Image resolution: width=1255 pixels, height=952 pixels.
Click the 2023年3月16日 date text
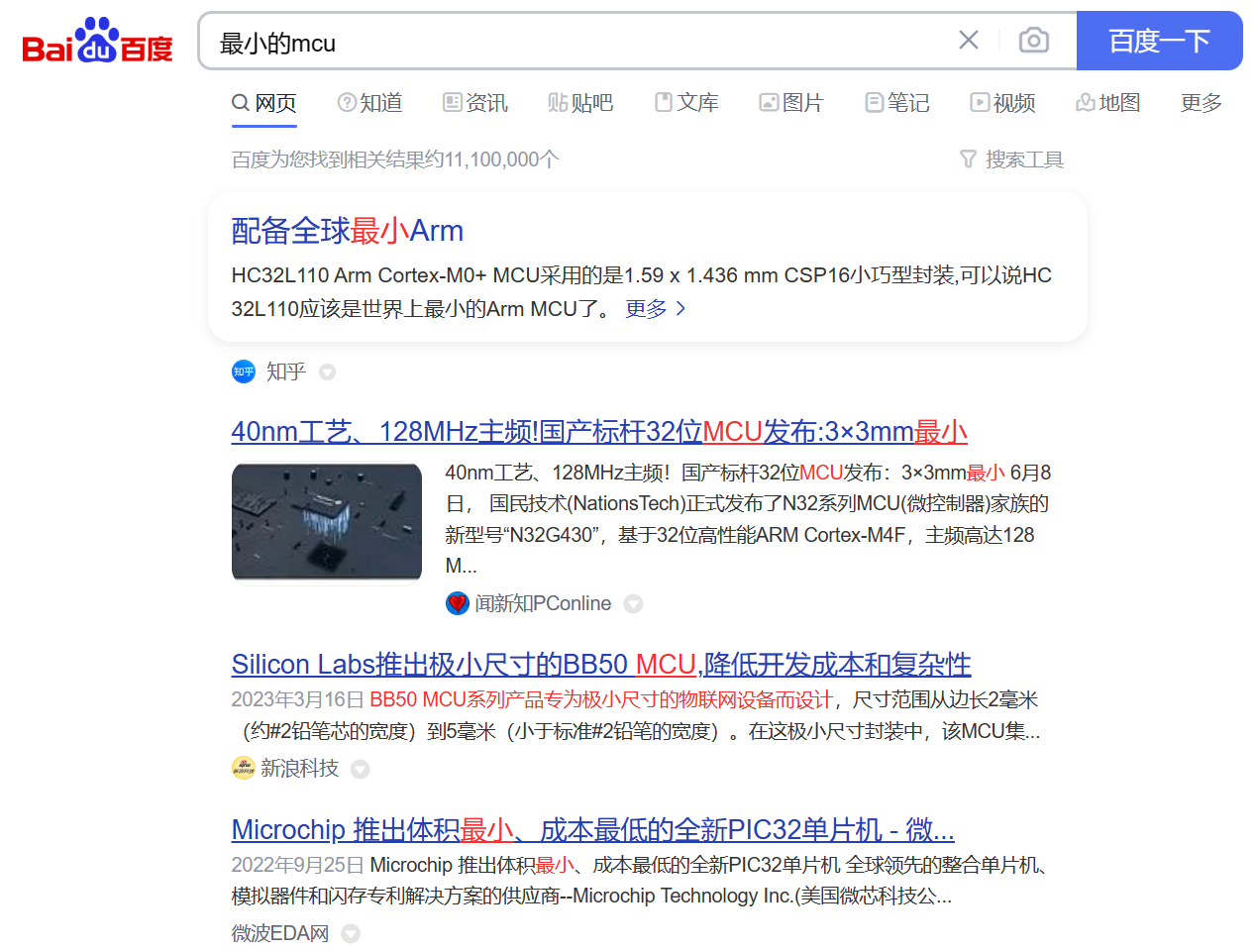(298, 699)
